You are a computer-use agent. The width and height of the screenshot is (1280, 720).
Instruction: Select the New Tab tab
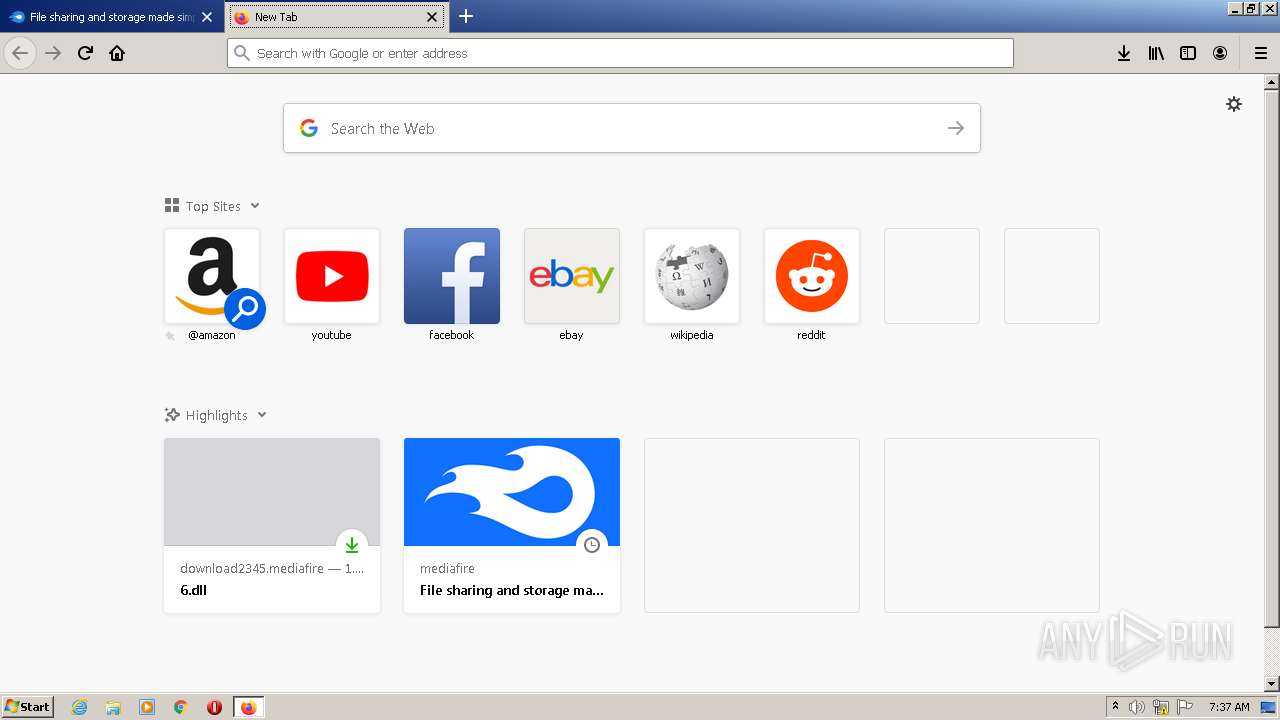point(337,17)
